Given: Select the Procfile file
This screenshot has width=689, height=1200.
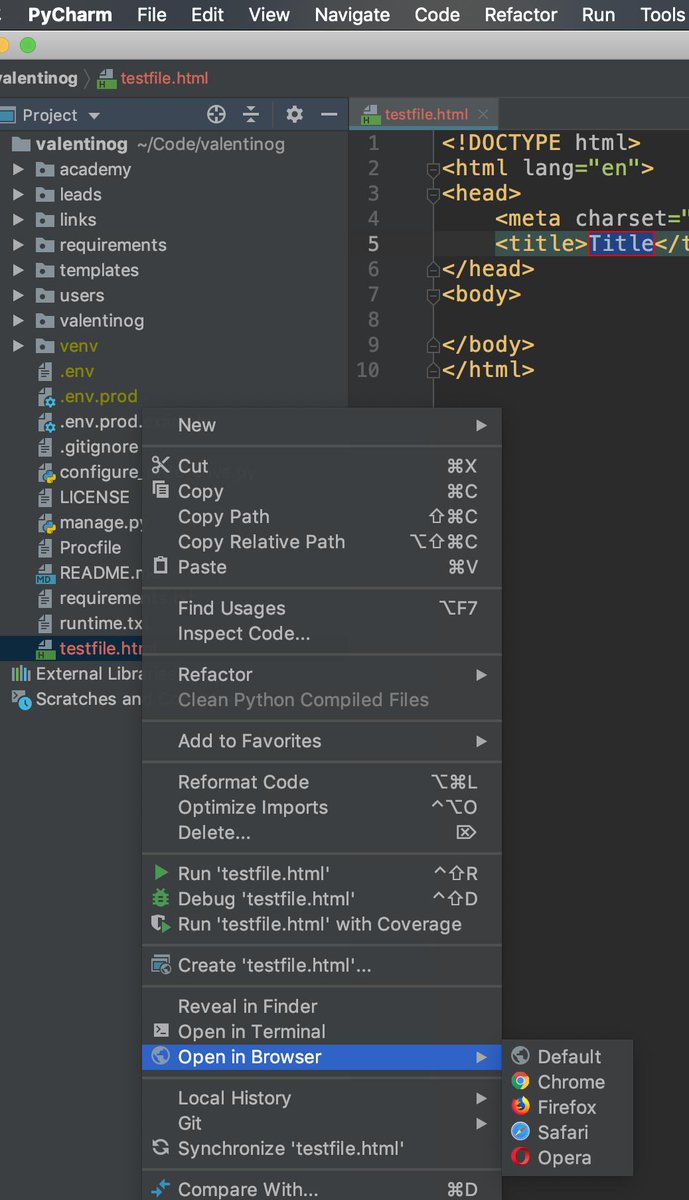Looking at the screenshot, I should click(90, 548).
